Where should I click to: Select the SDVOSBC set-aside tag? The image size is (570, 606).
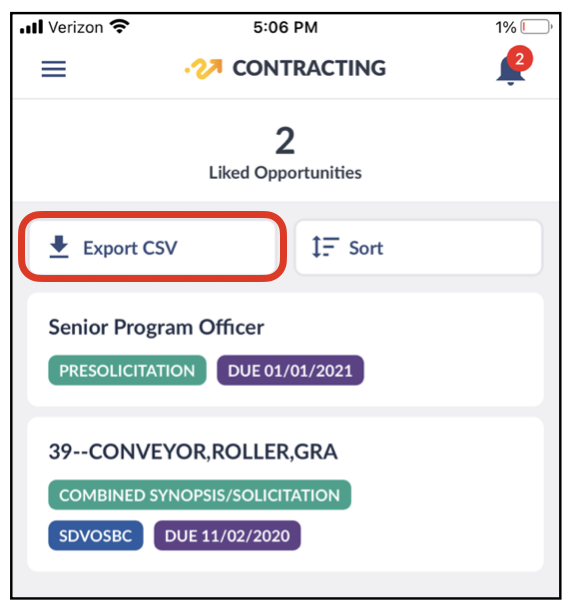click(x=95, y=535)
